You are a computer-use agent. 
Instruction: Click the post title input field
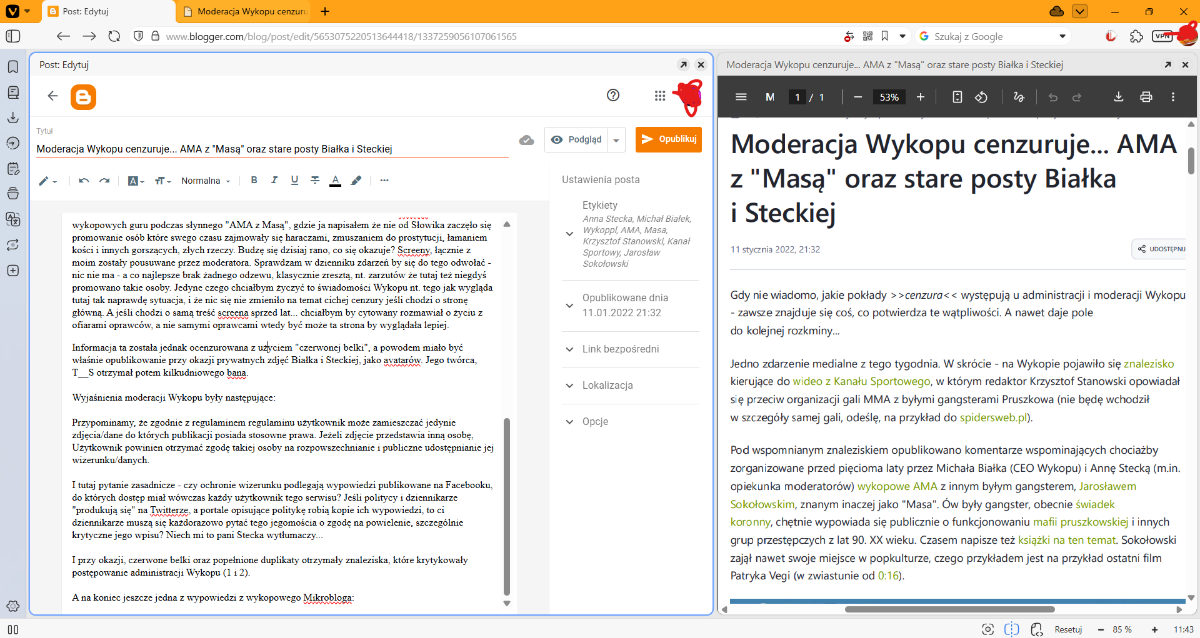pos(270,149)
